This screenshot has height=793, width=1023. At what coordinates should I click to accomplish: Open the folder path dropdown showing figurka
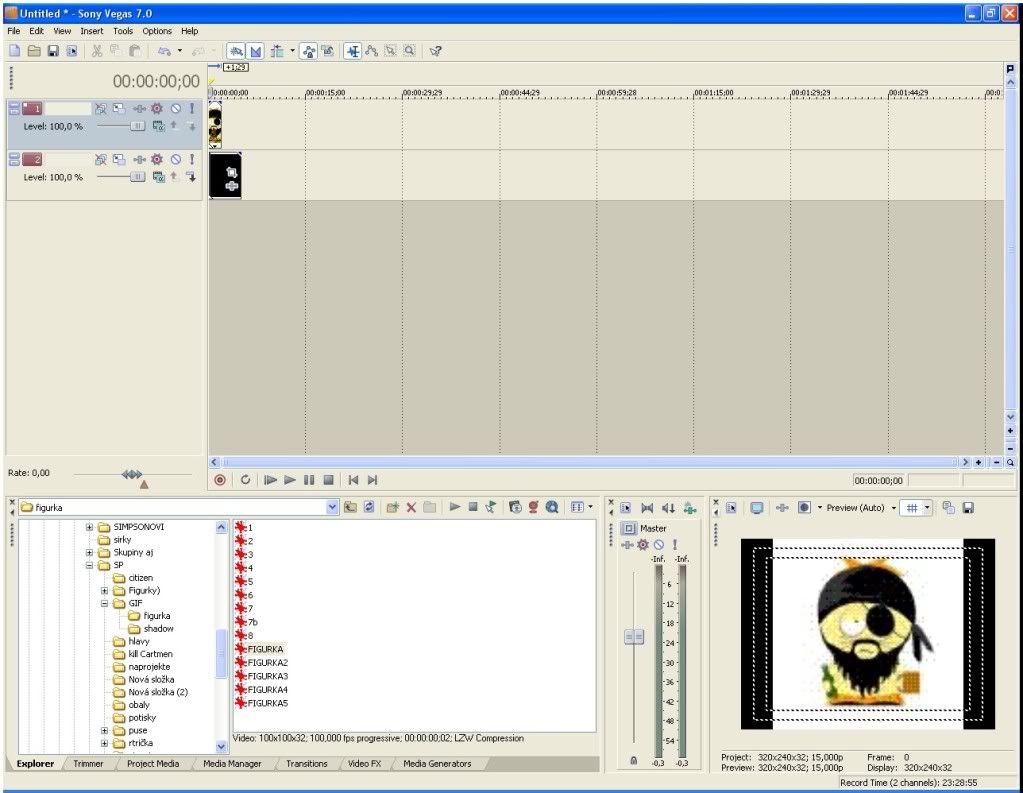332,508
